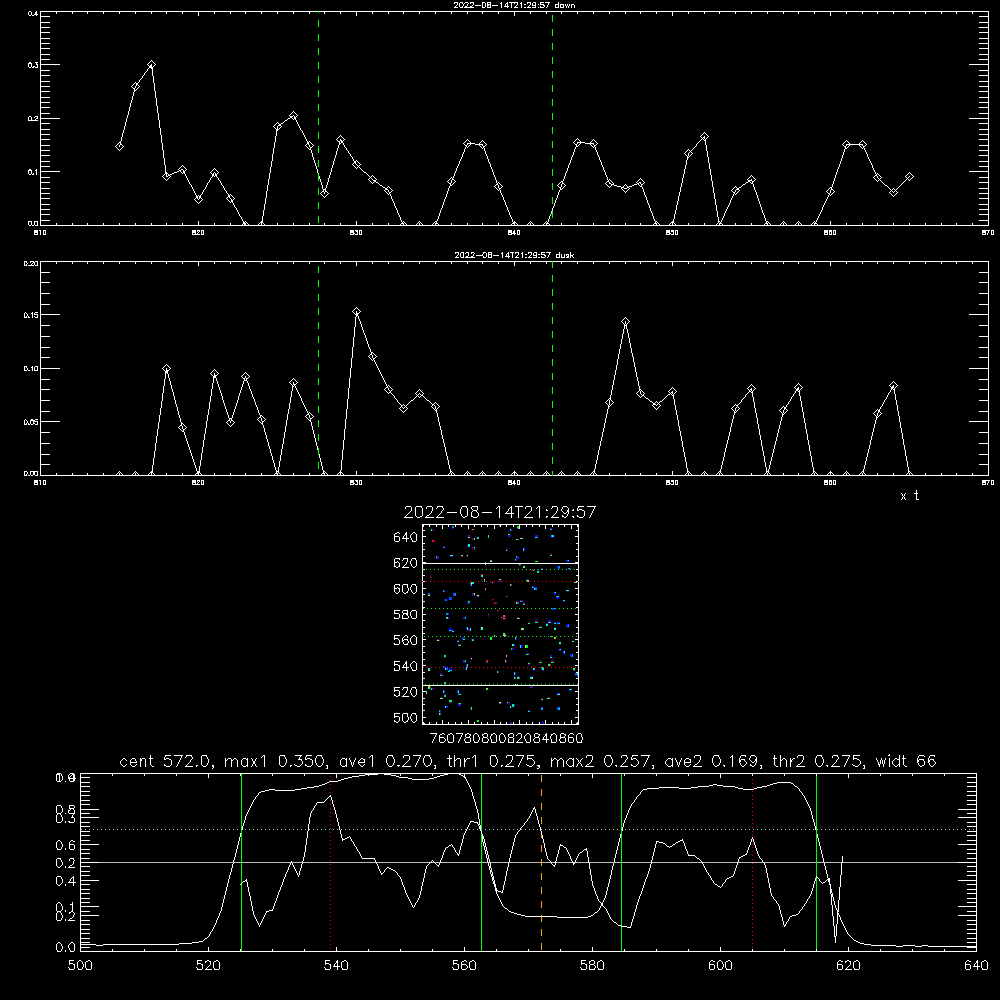Viewport: 1000px width, 1000px height.
Task: Click the "580" y-axis label of the scatter image
Action: pos(406,615)
